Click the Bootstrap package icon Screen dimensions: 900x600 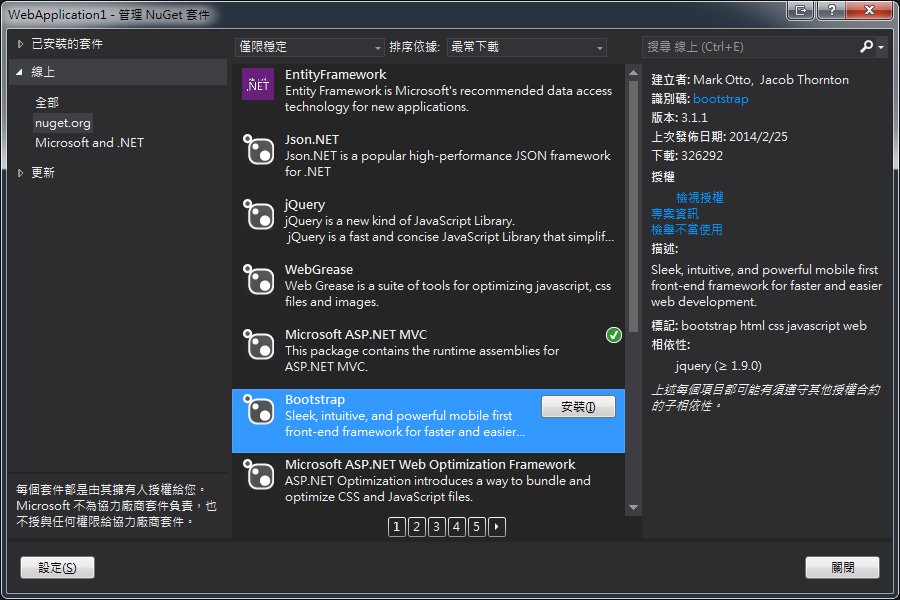258,409
